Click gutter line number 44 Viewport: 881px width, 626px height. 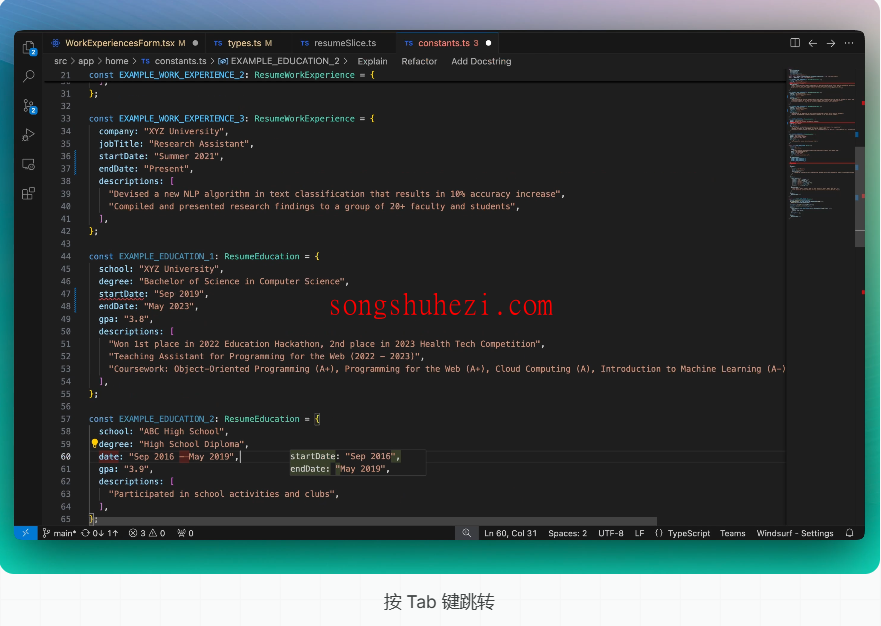coord(66,256)
